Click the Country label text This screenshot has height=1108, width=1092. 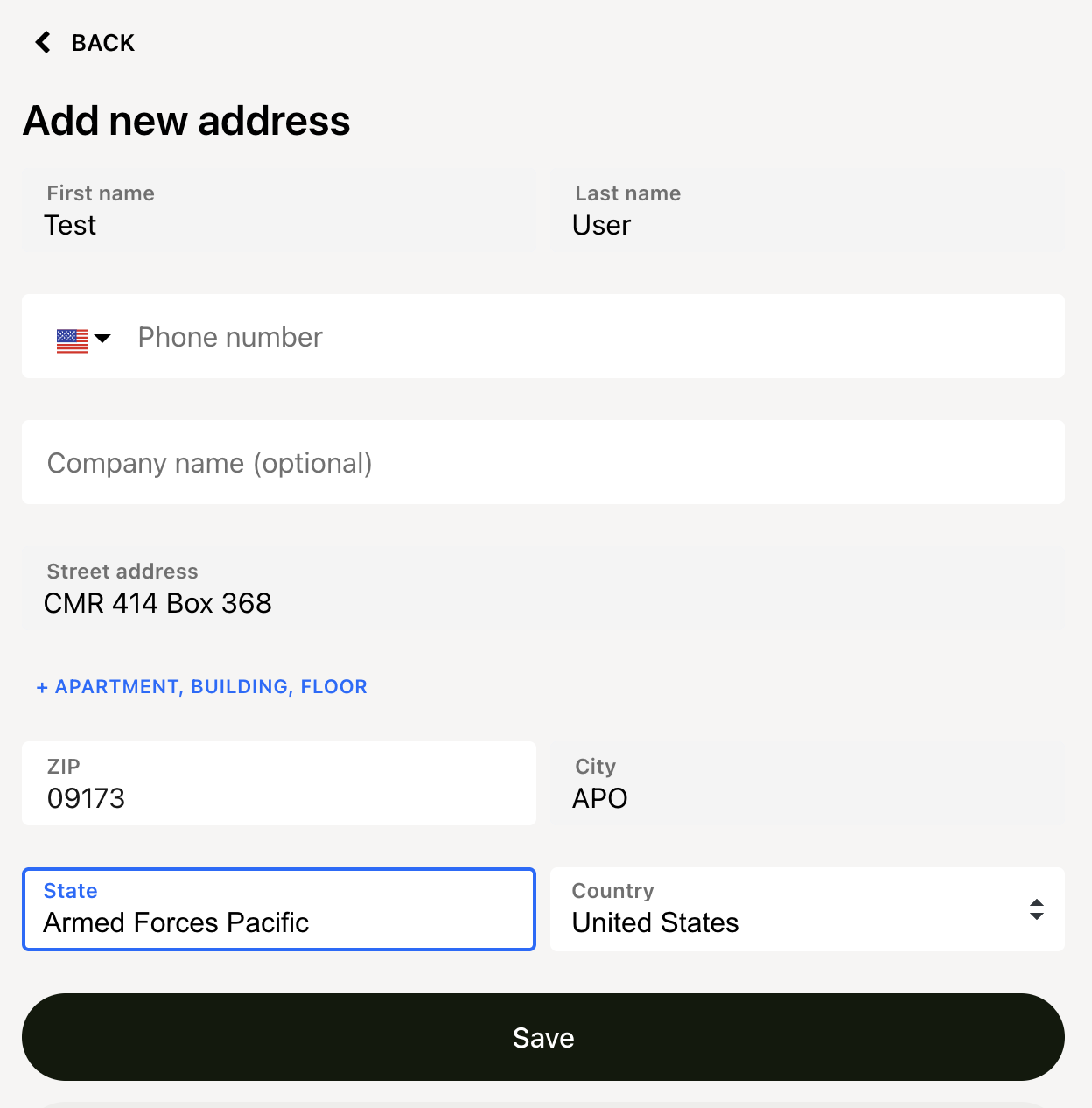[x=613, y=891]
